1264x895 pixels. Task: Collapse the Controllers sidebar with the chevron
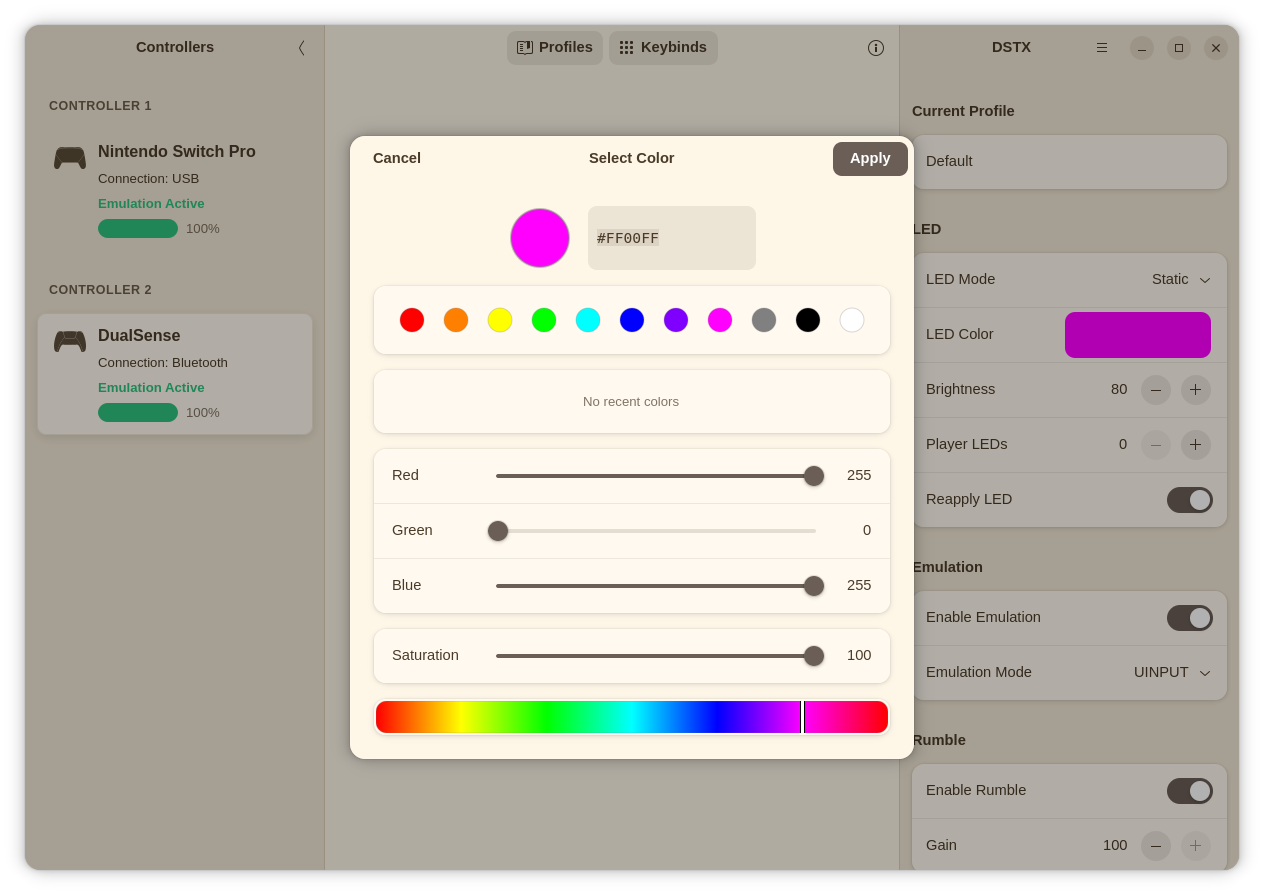click(301, 48)
